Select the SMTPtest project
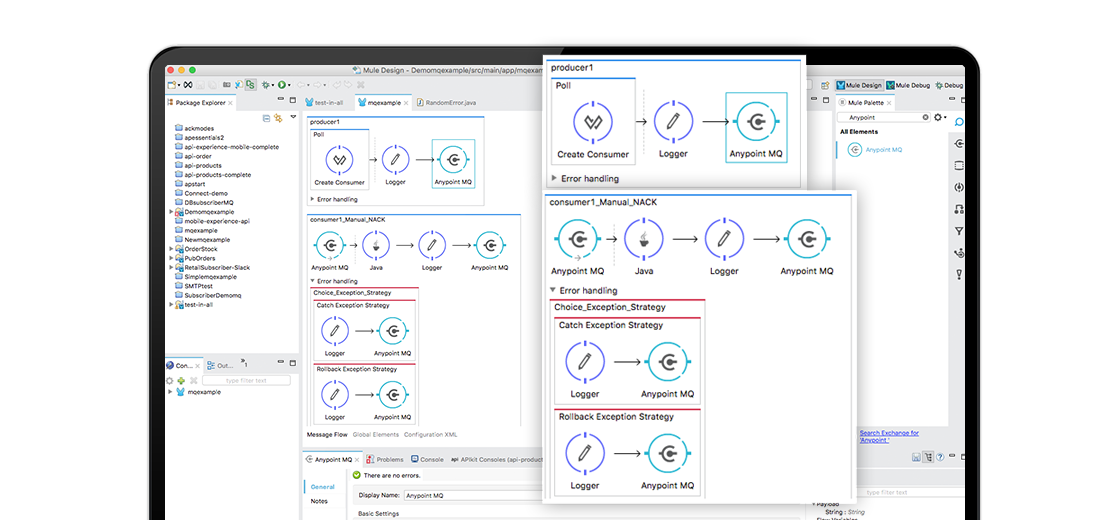 point(195,286)
